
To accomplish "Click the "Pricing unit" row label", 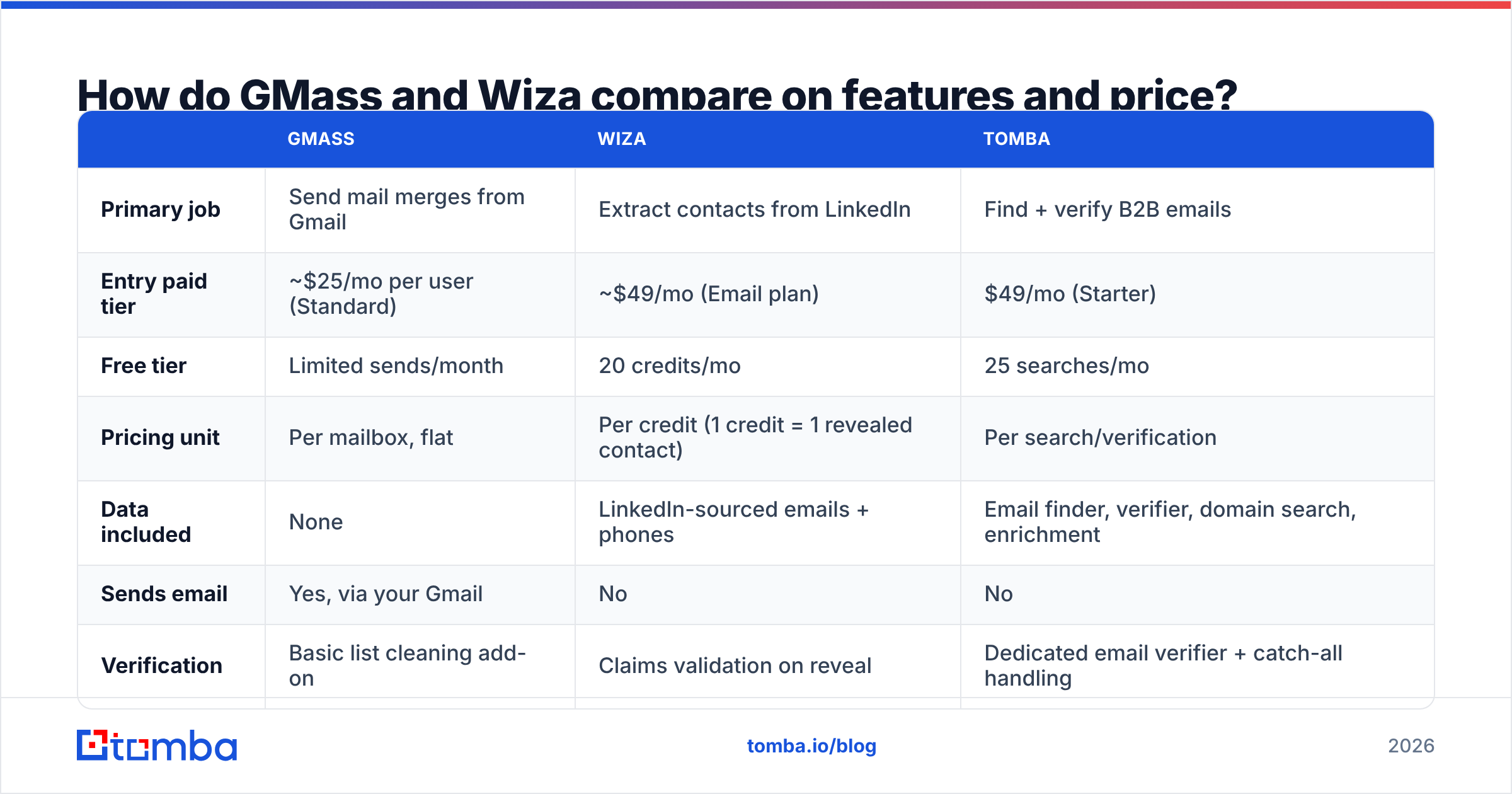I will 160,437.
